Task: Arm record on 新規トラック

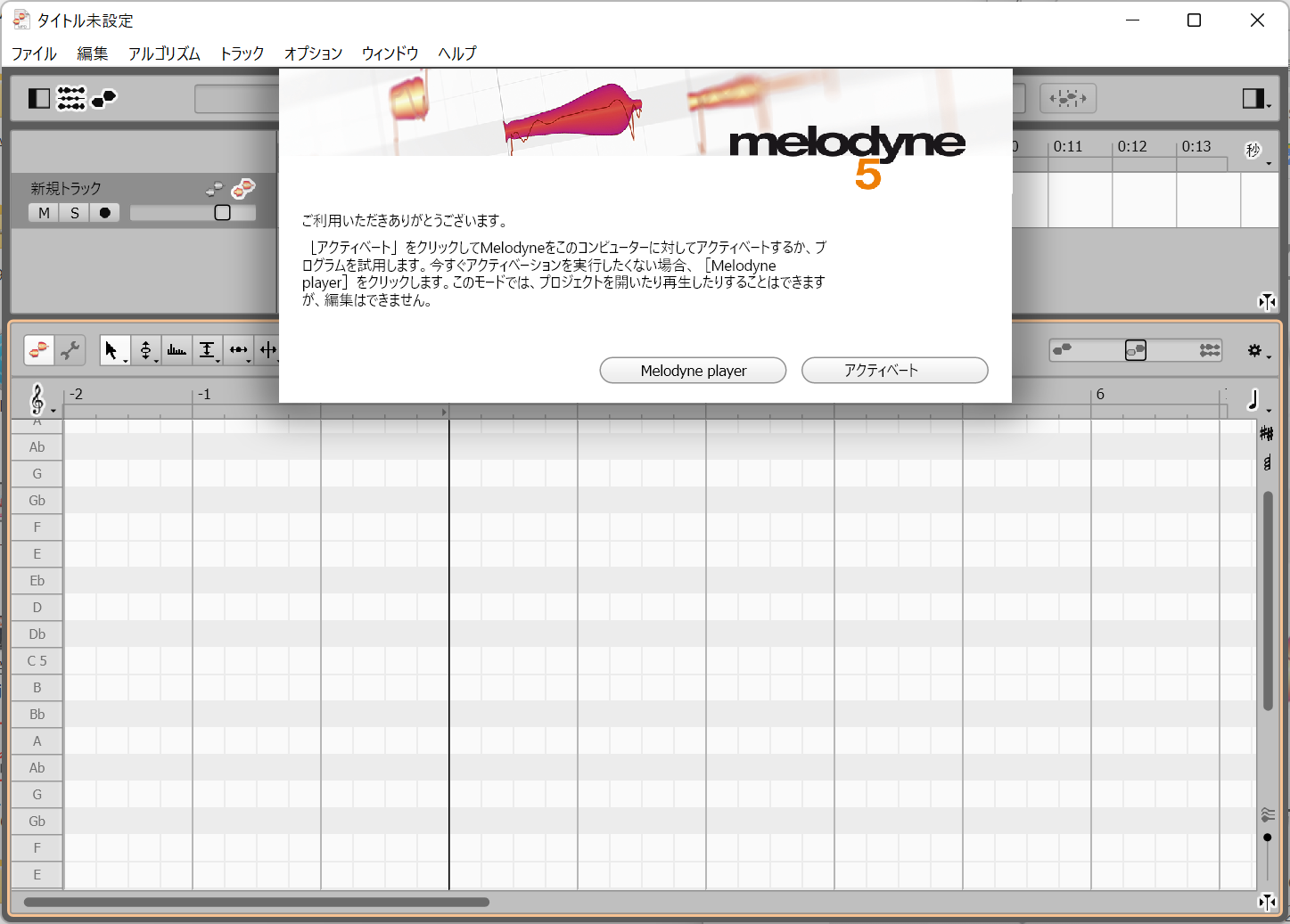Action: click(x=105, y=213)
